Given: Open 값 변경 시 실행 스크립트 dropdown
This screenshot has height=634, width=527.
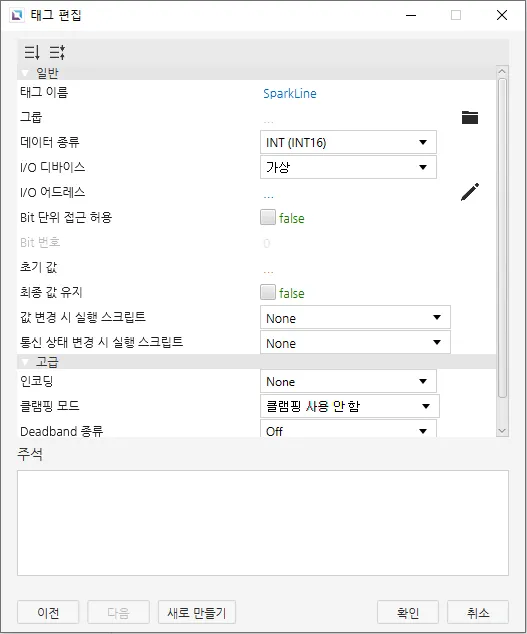Looking at the screenshot, I should (355, 317).
